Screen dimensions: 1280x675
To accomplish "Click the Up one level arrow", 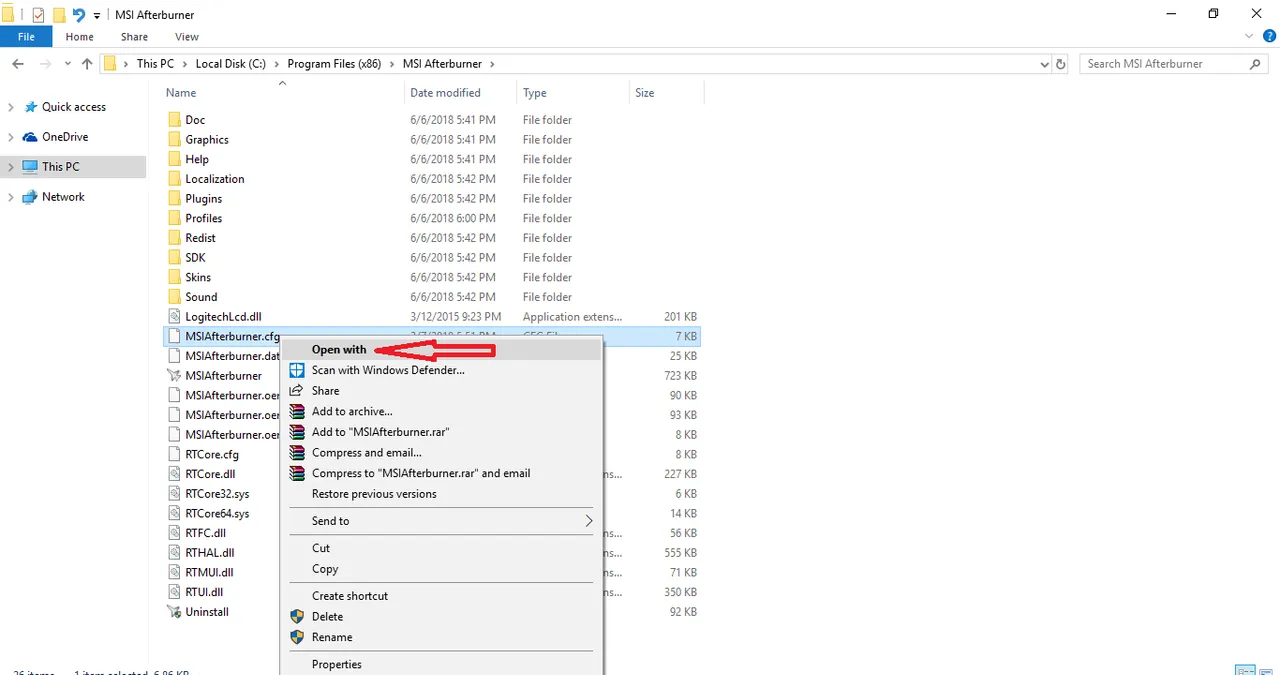I will [x=87, y=64].
